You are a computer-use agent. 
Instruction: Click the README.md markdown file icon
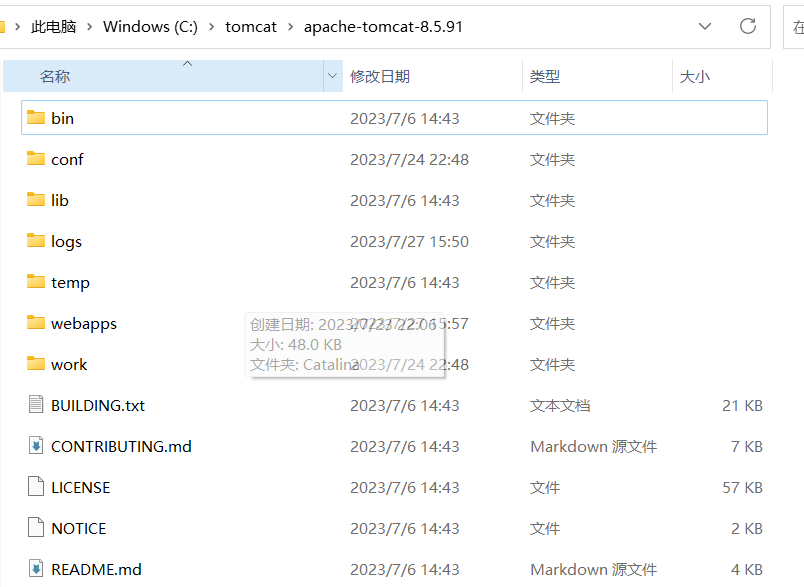point(36,569)
